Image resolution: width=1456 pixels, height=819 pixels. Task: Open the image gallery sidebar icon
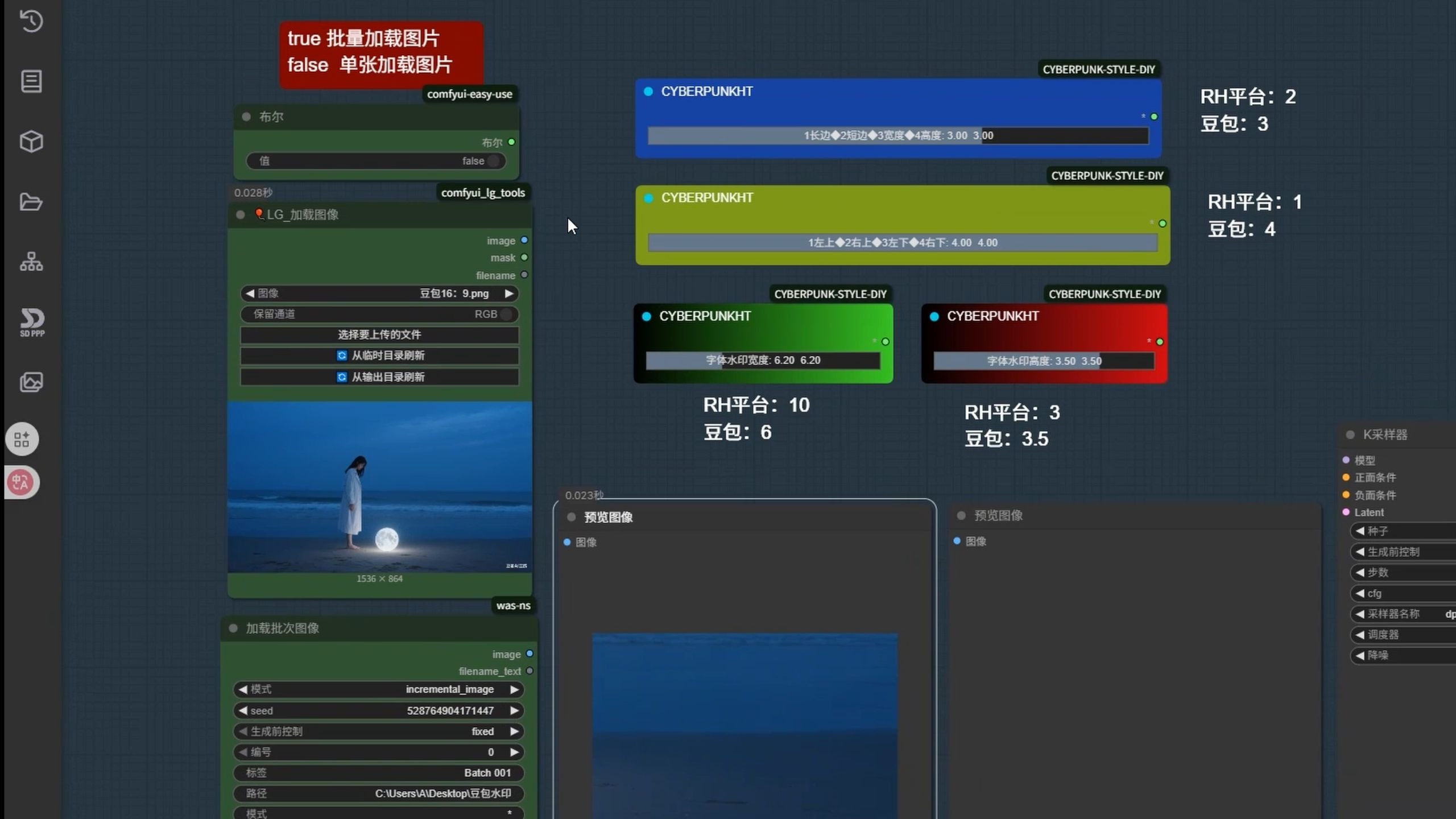point(31,382)
